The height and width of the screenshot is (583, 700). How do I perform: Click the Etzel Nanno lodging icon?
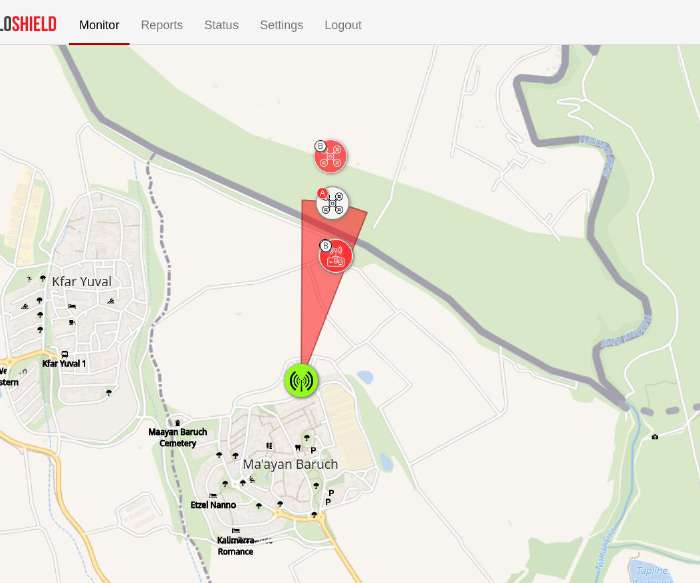click(213, 495)
